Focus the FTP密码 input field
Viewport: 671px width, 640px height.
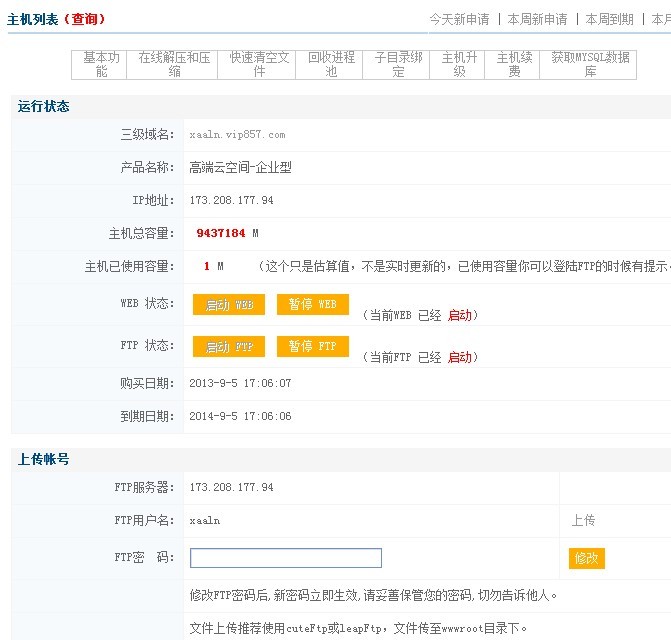point(286,558)
